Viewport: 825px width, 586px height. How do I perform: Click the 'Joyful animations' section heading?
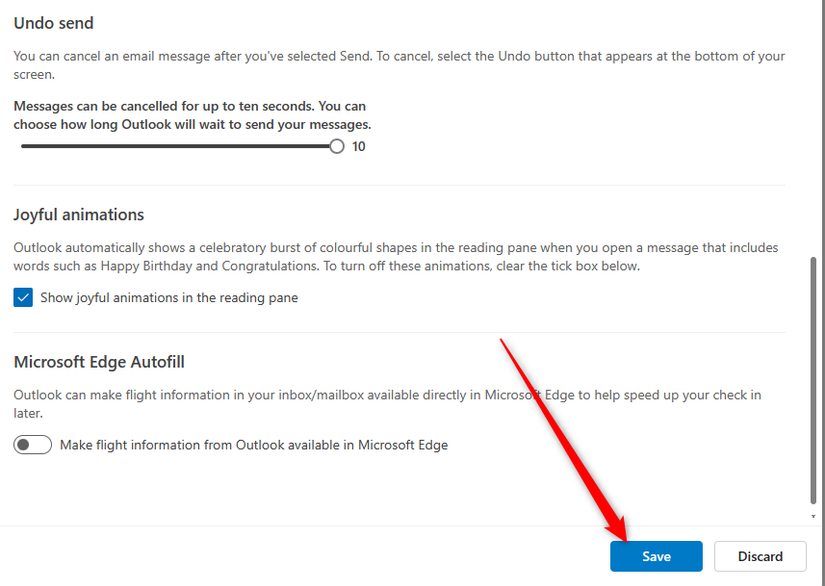[78, 214]
